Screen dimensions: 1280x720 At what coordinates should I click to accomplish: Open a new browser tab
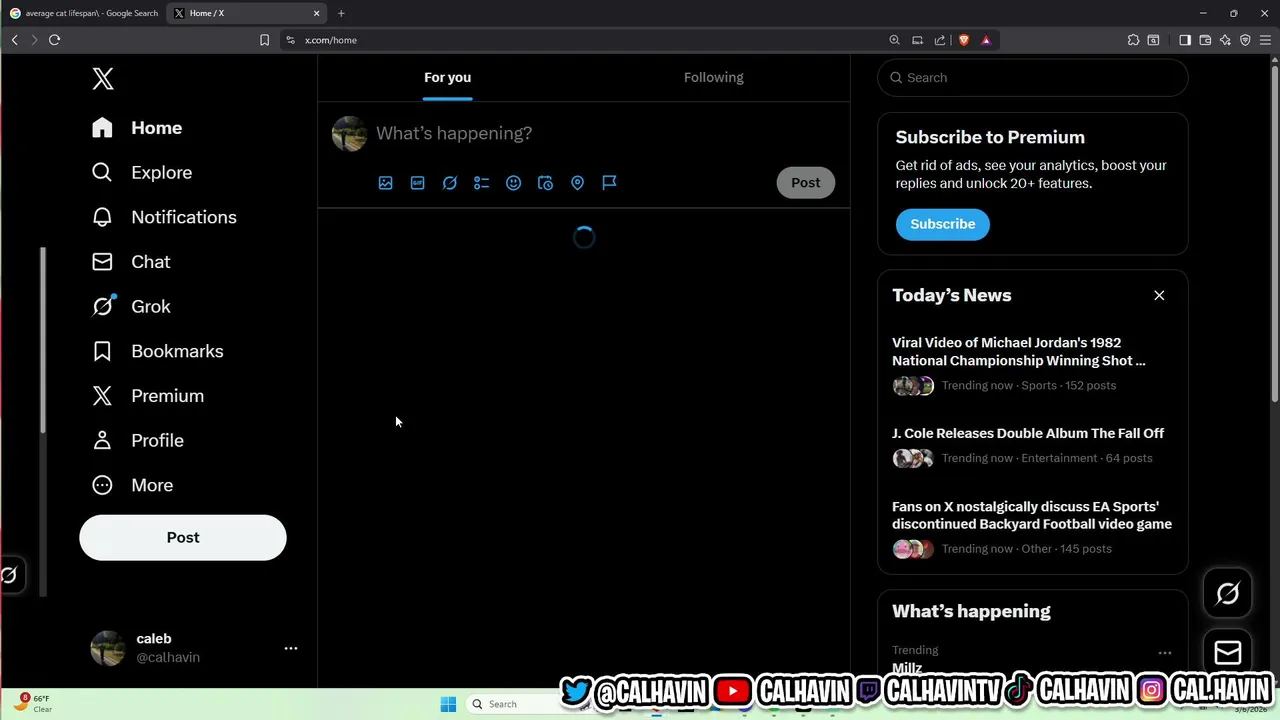[x=341, y=13]
